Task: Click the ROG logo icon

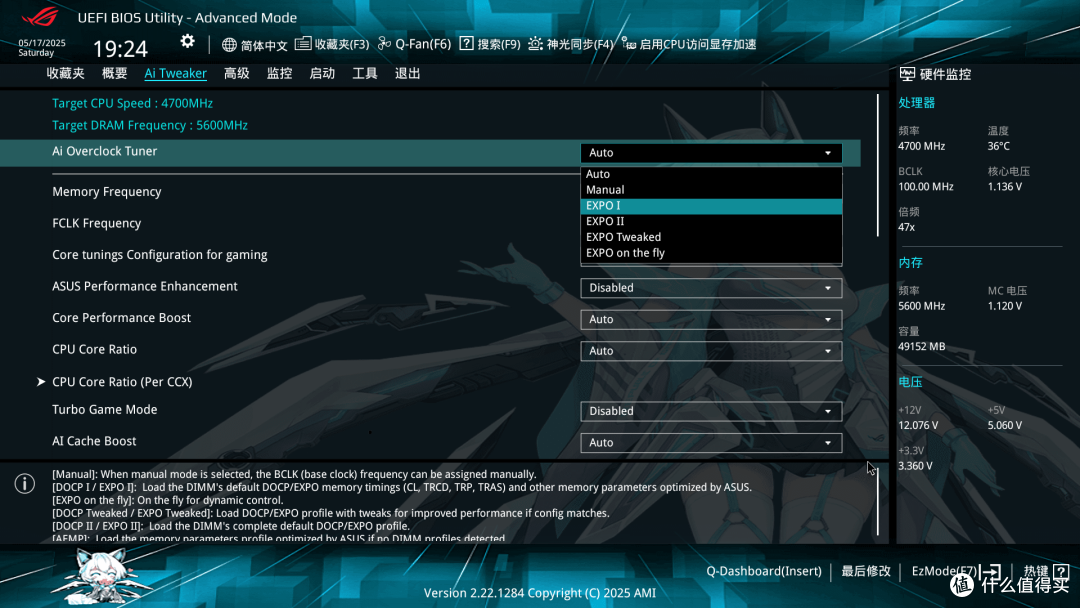Action: coord(40,17)
